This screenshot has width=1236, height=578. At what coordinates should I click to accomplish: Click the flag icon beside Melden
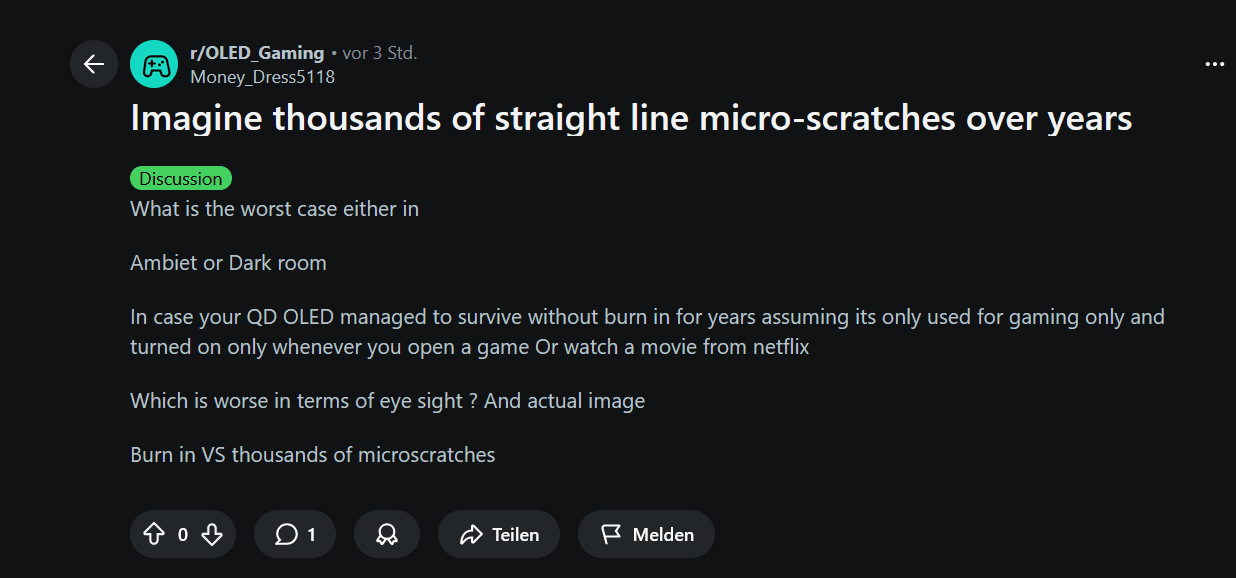pos(611,535)
